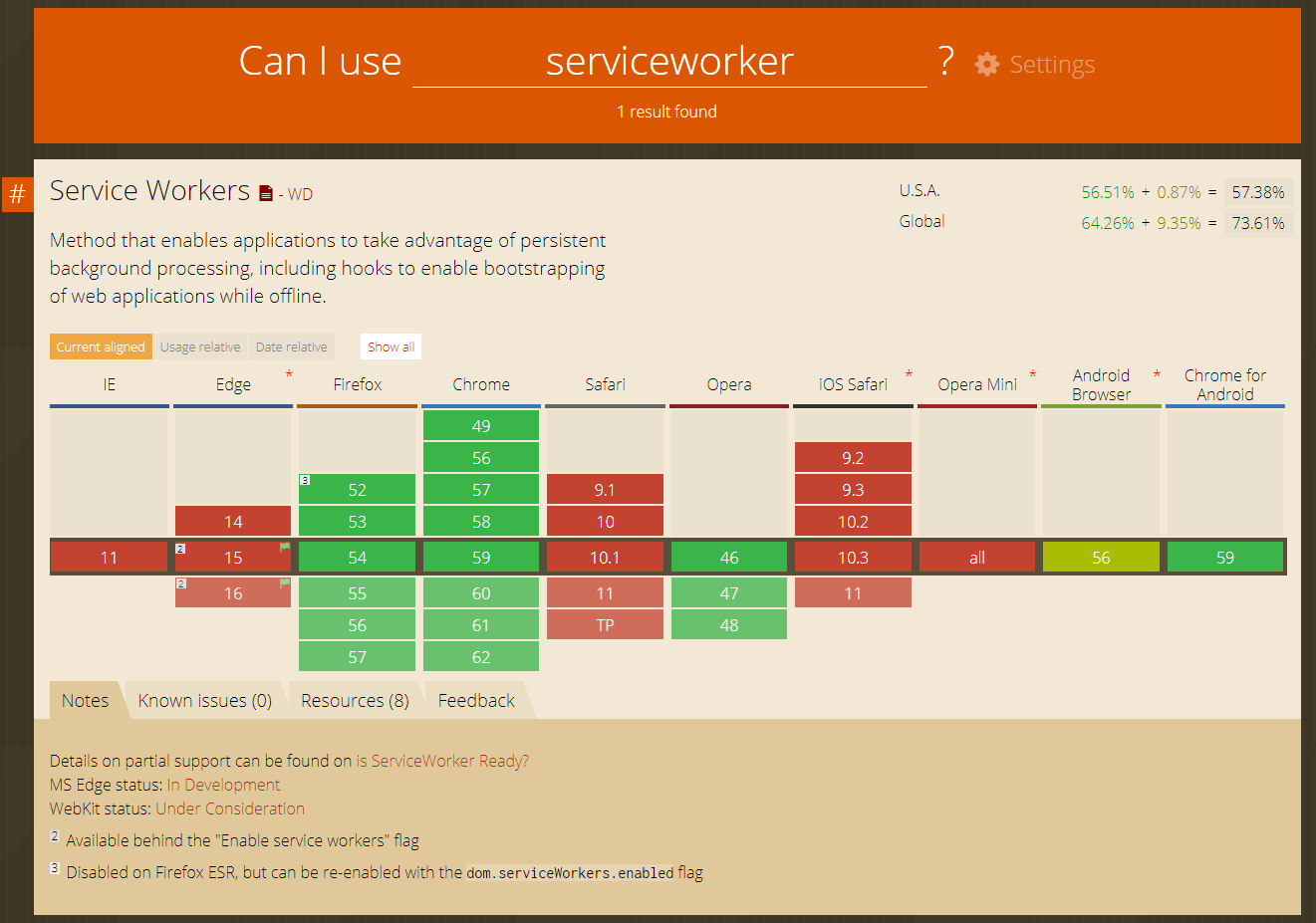This screenshot has height=923, width=1316.
Task: Click the Opera 48 version cell
Action: coord(729,624)
